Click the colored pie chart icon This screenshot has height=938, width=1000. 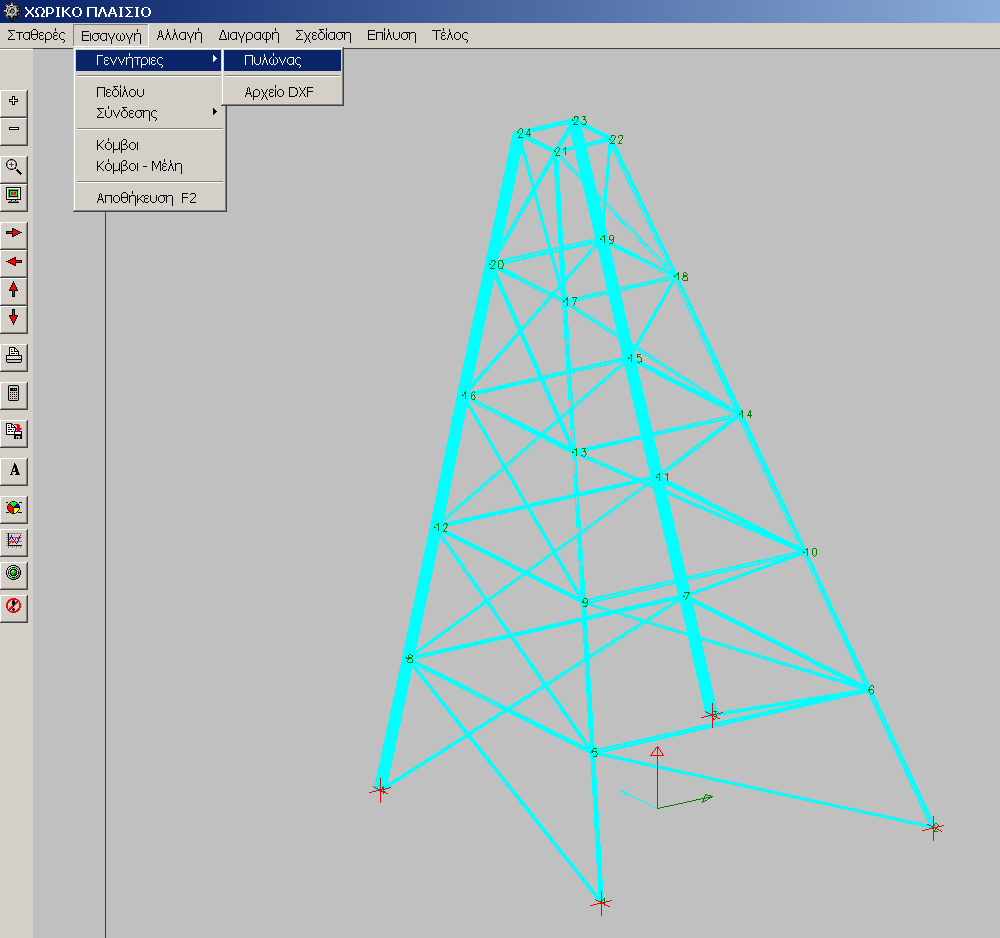pyautogui.click(x=13, y=508)
